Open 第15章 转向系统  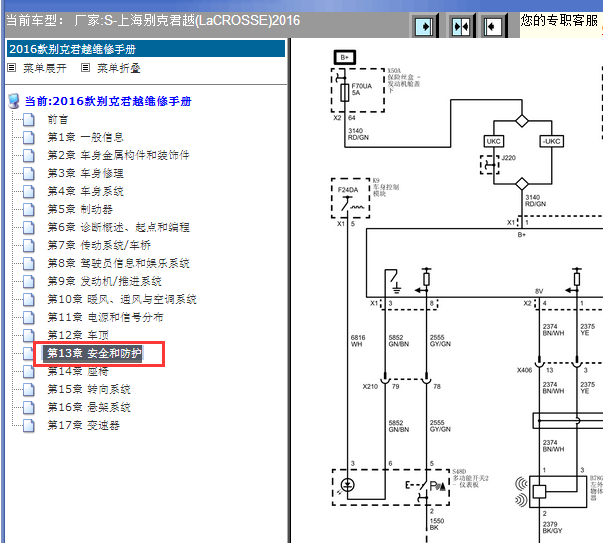(89, 389)
